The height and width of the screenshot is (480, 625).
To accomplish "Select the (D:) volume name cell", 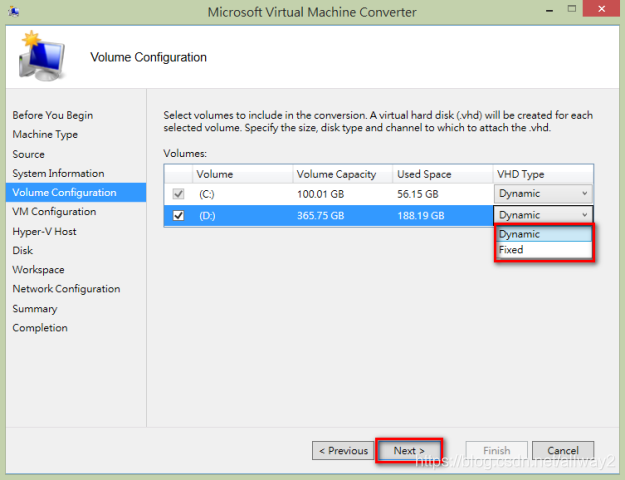I will [207, 216].
